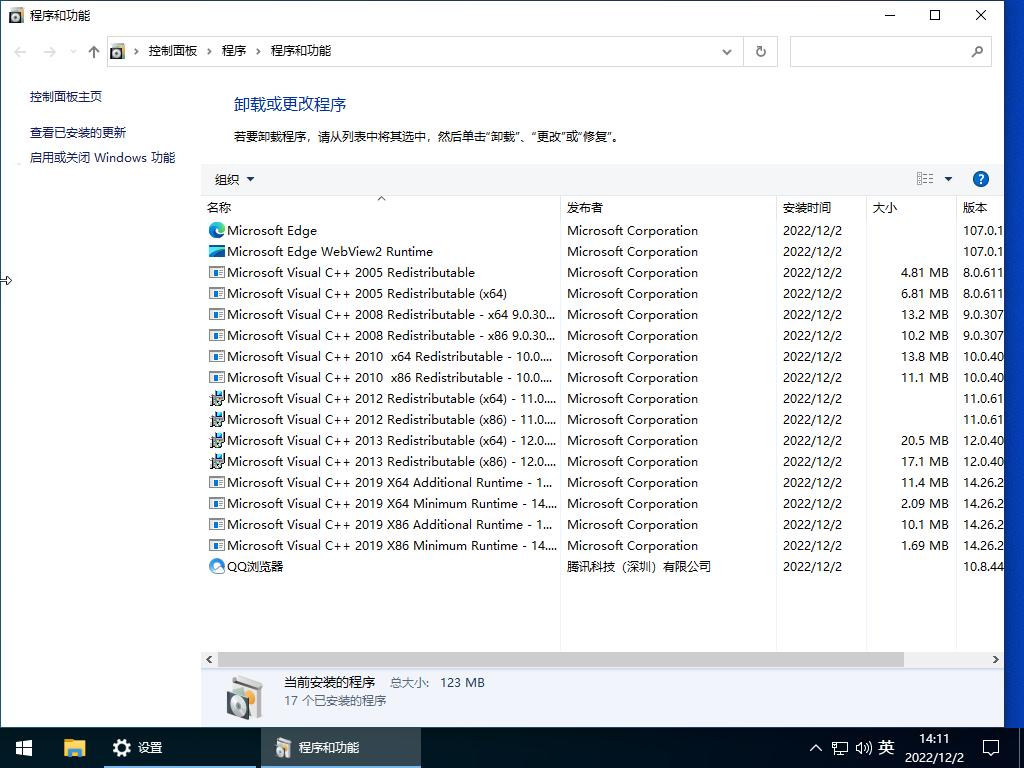Viewport: 1024px width, 768px height.
Task: Click the Microsoft Edge program icon
Action: (x=216, y=230)
